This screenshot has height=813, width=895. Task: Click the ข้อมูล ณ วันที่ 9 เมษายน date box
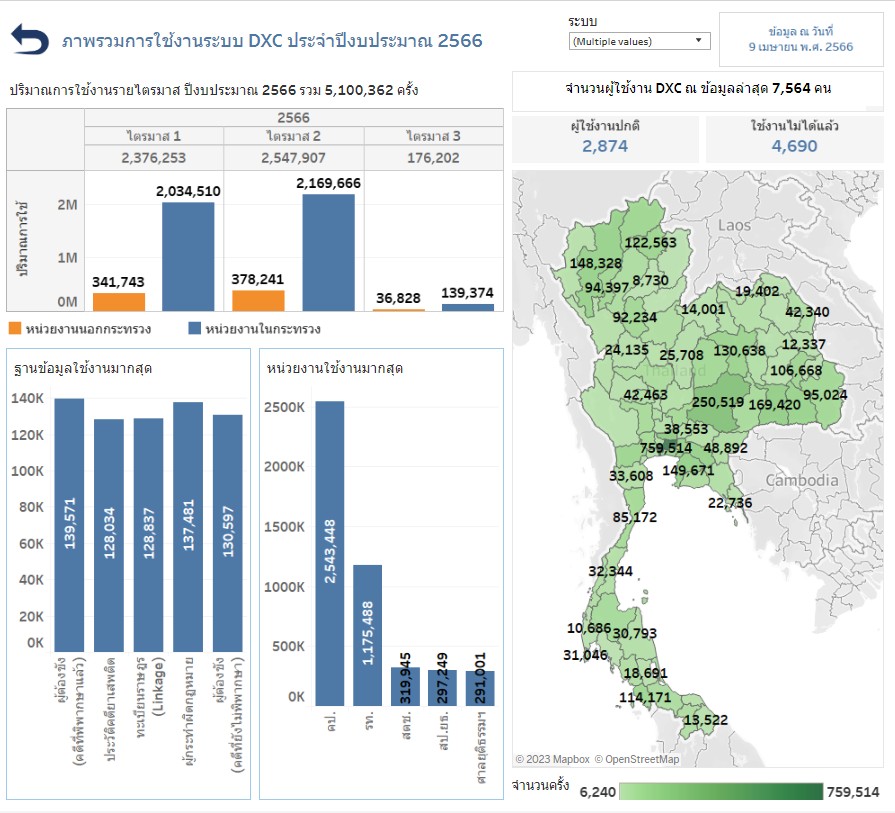pyautogui.click(x=801, y=39)
